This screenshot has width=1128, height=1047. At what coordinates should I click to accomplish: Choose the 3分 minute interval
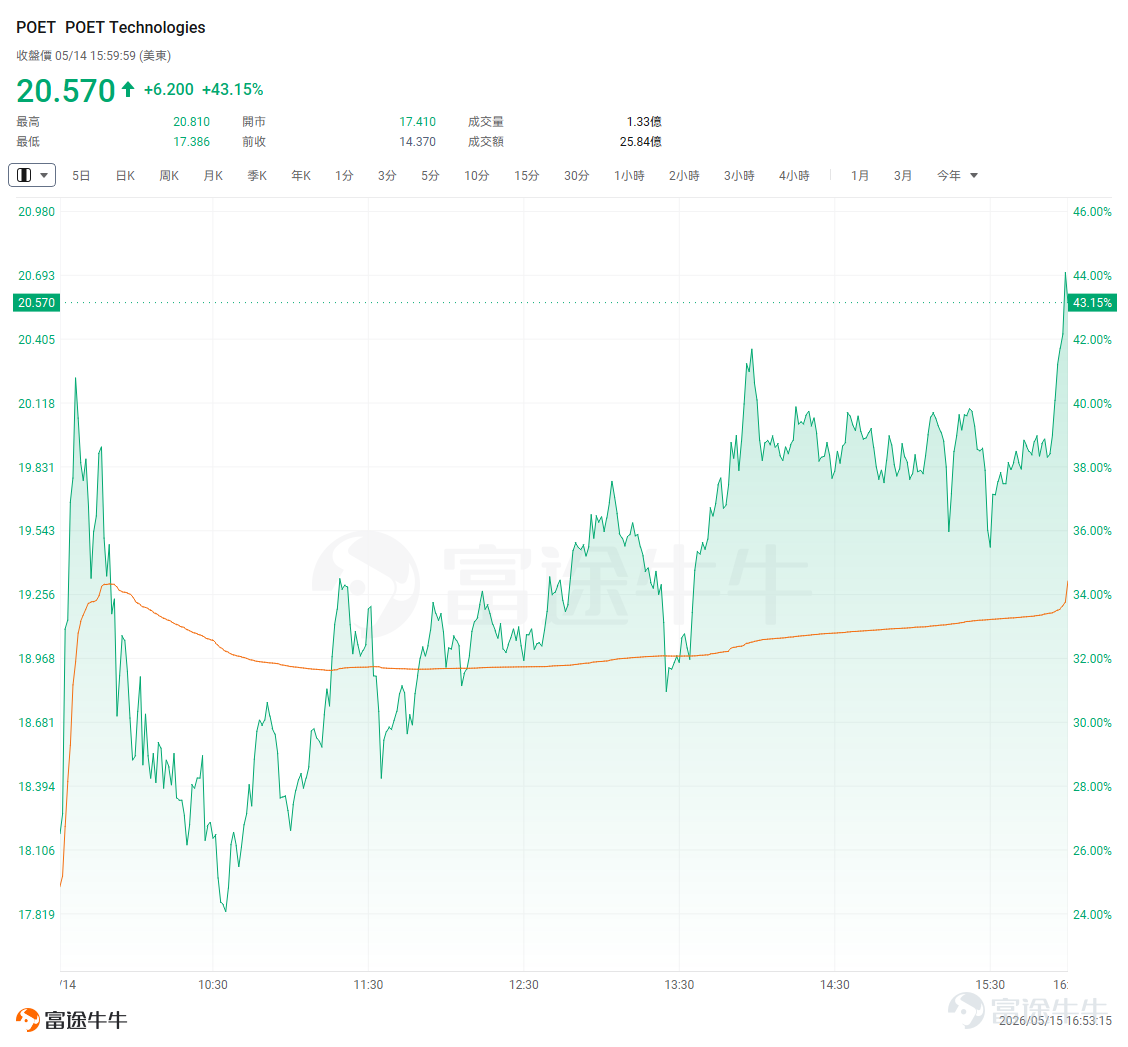pos(387,176)
